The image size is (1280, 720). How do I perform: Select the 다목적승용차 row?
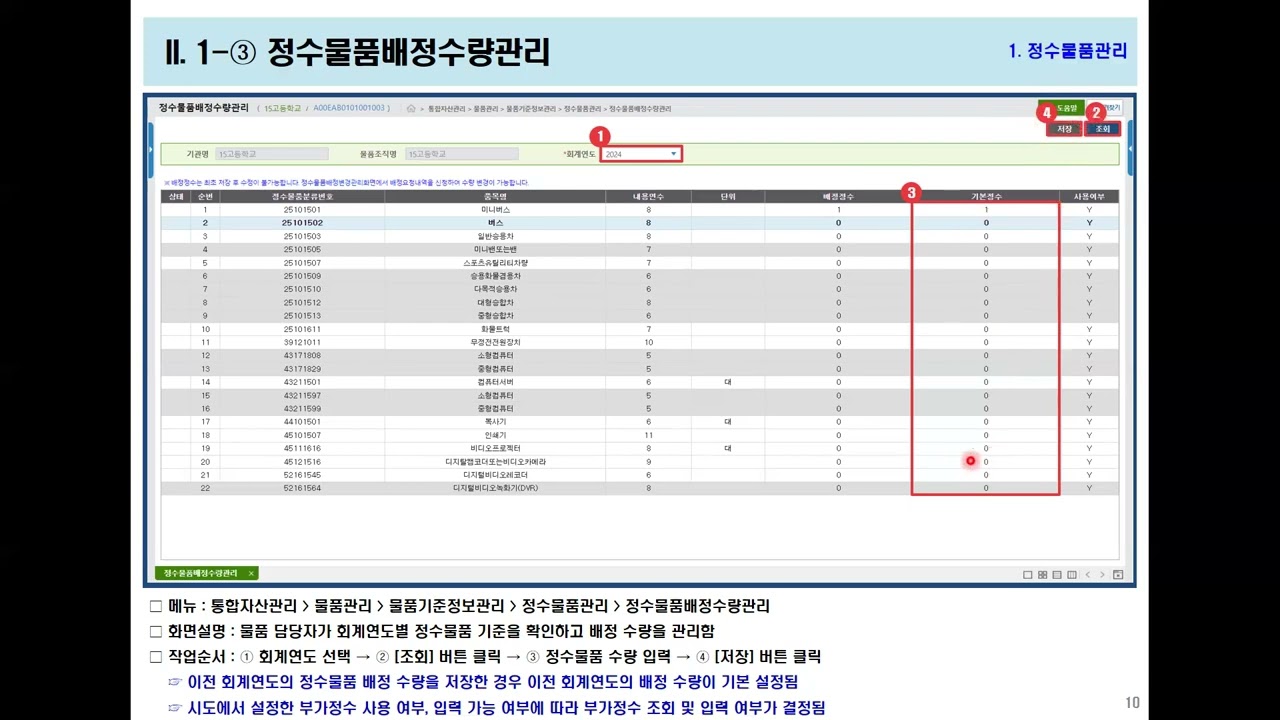[640, 289]
